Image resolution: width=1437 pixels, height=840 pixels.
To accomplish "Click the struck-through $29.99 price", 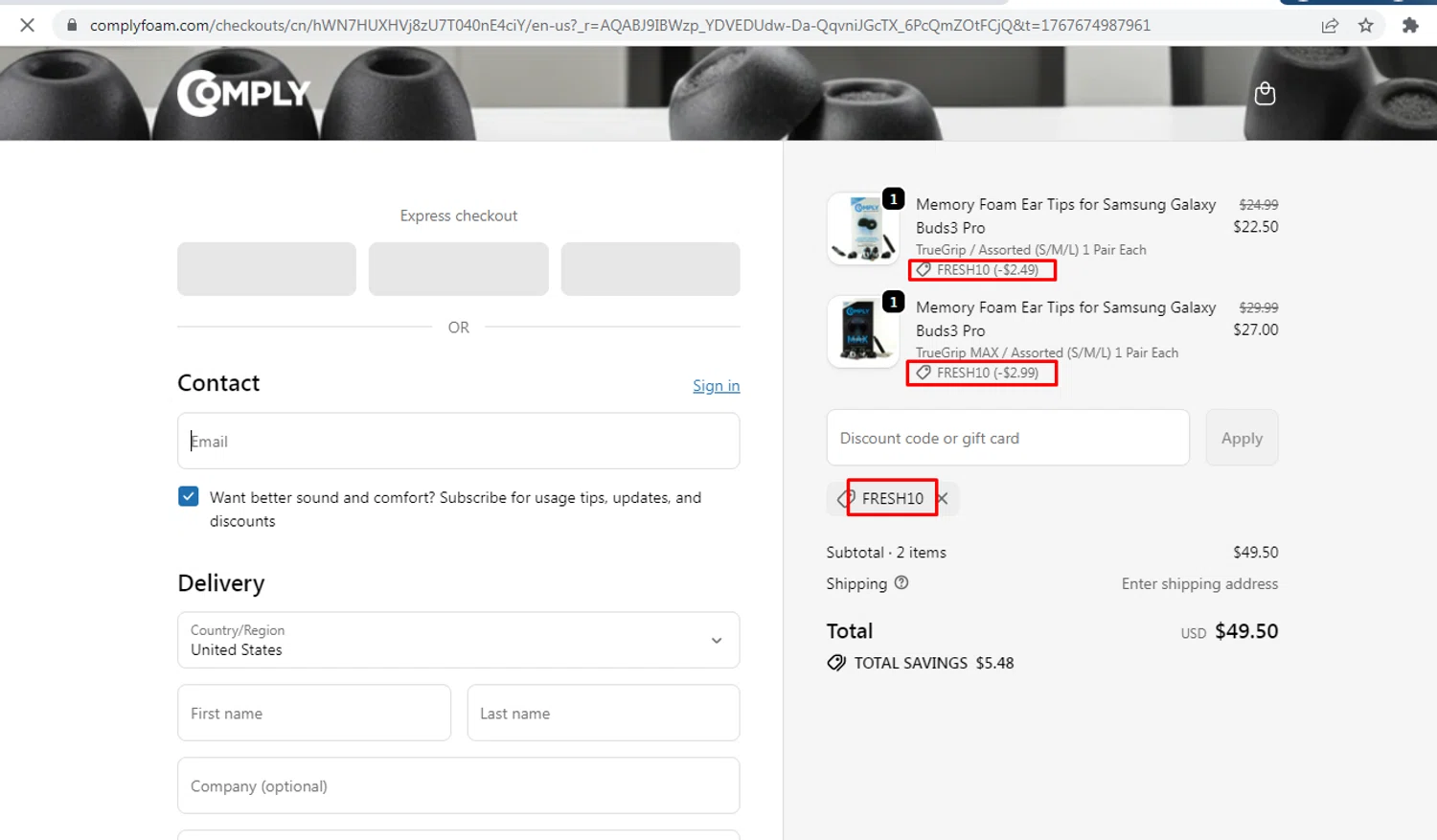I will pos(1258,307).
